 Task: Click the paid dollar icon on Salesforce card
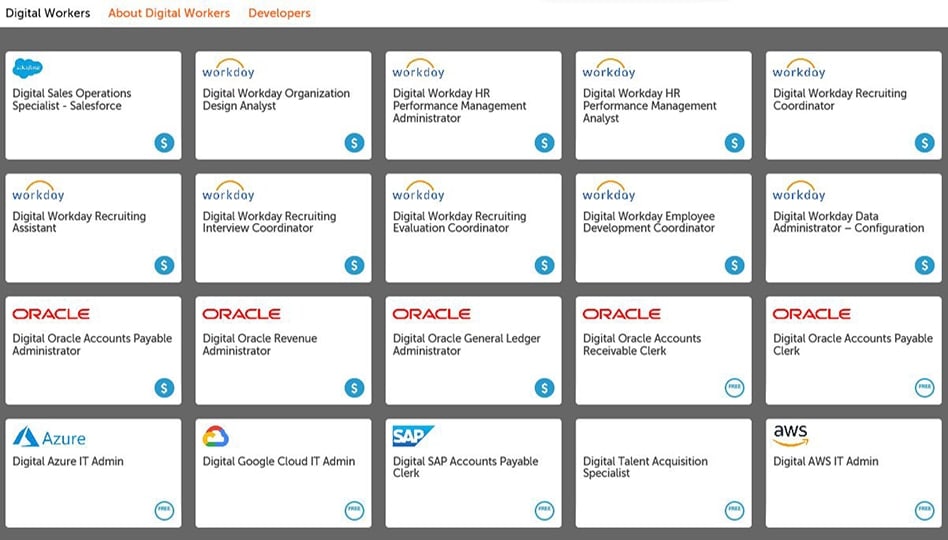164,143
